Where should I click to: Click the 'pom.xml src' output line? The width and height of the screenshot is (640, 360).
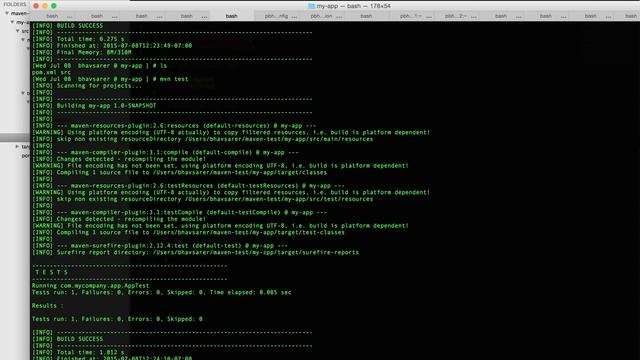[x=51, y=73]
